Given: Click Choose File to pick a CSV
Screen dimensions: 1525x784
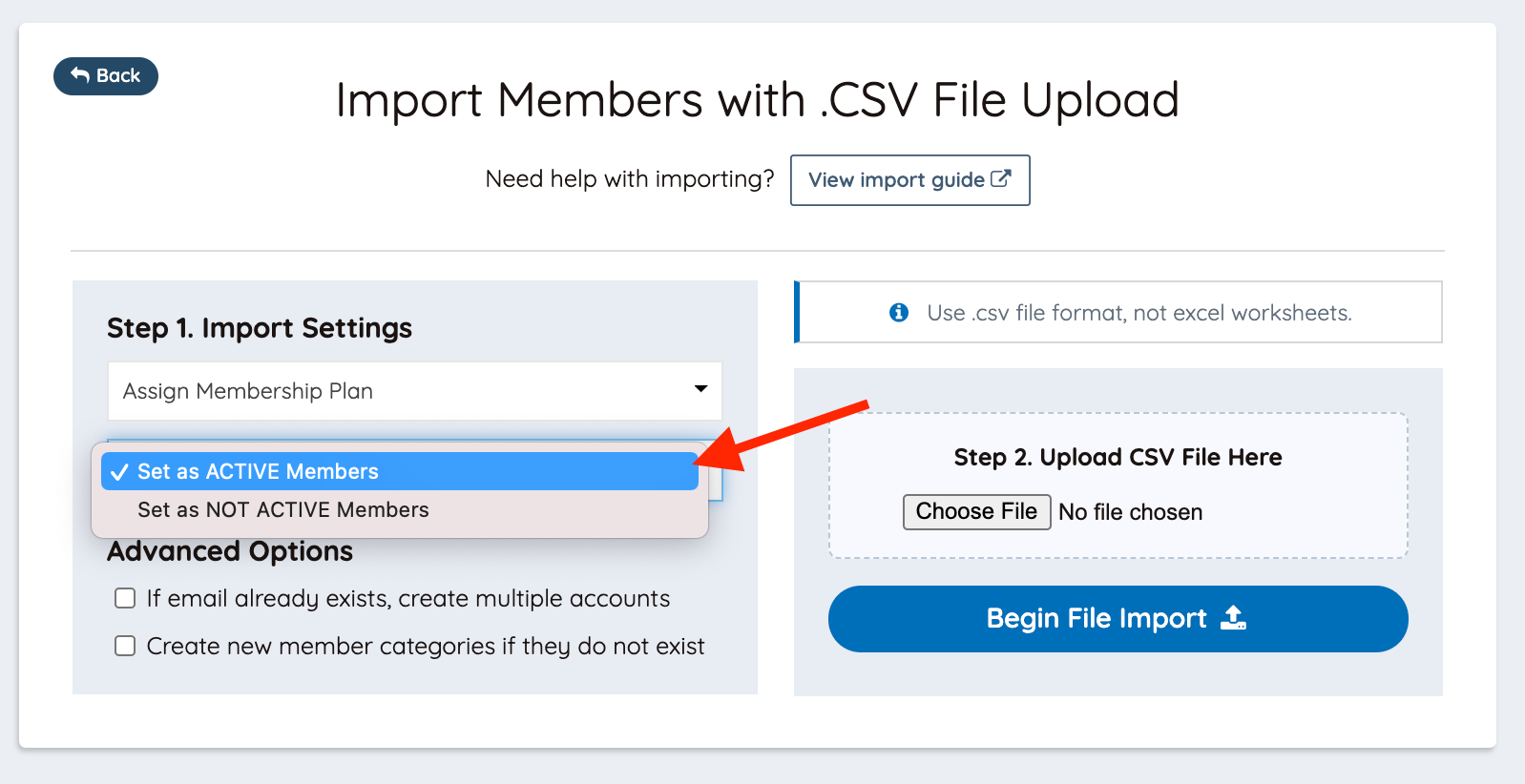Looking at the screenshot, I should click(x=975, y=511).
